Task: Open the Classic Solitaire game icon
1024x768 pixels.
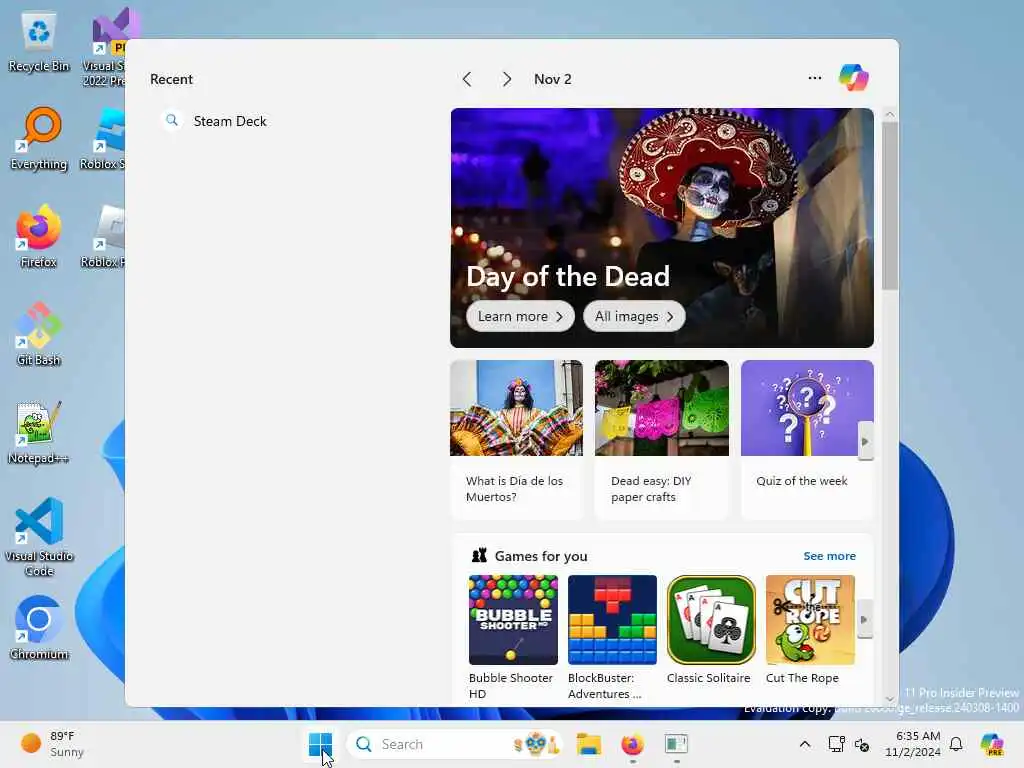Action: tap(711, 620)
